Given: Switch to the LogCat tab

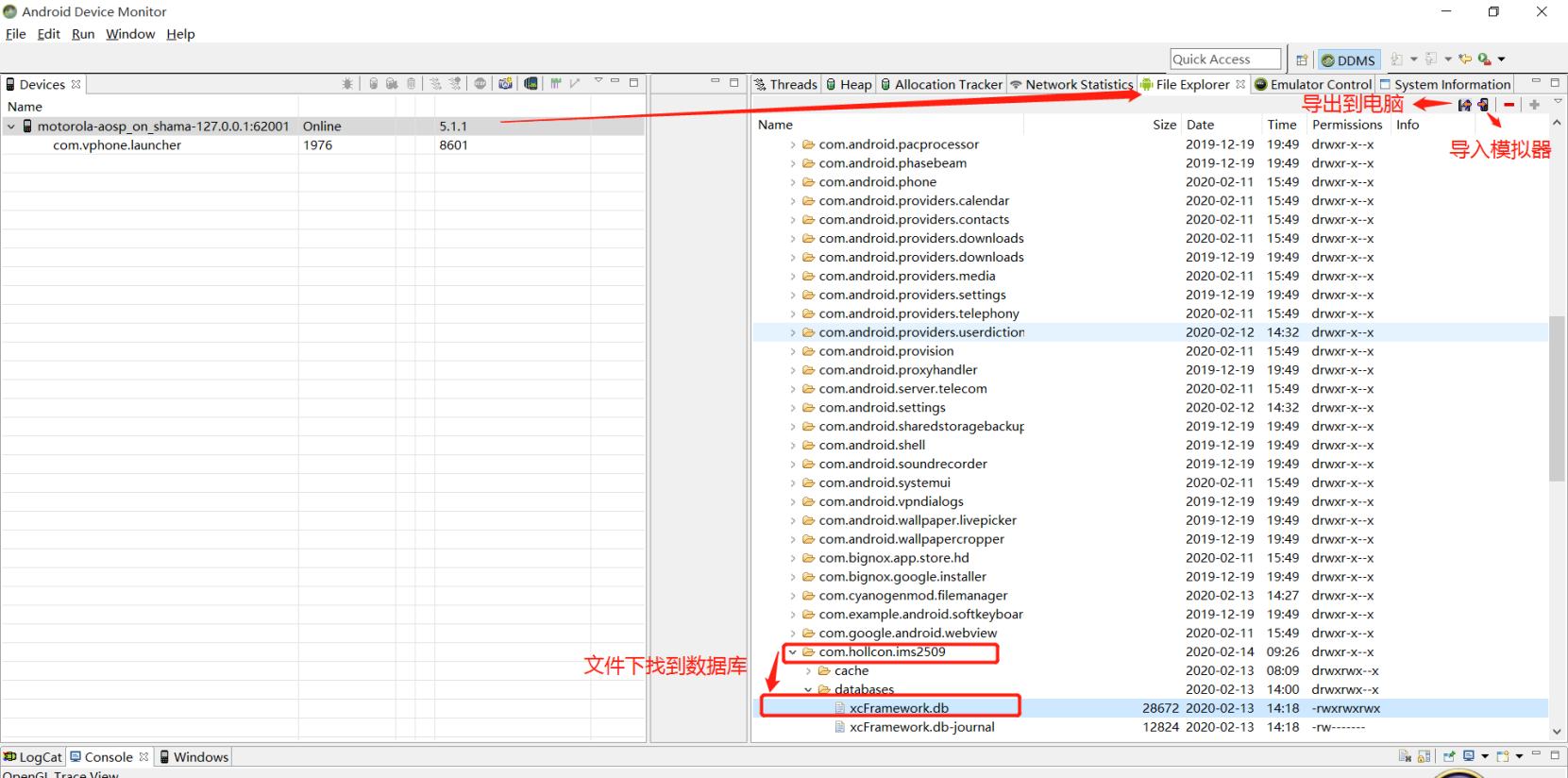Looking at the screenshot, I should coord(33,757).
